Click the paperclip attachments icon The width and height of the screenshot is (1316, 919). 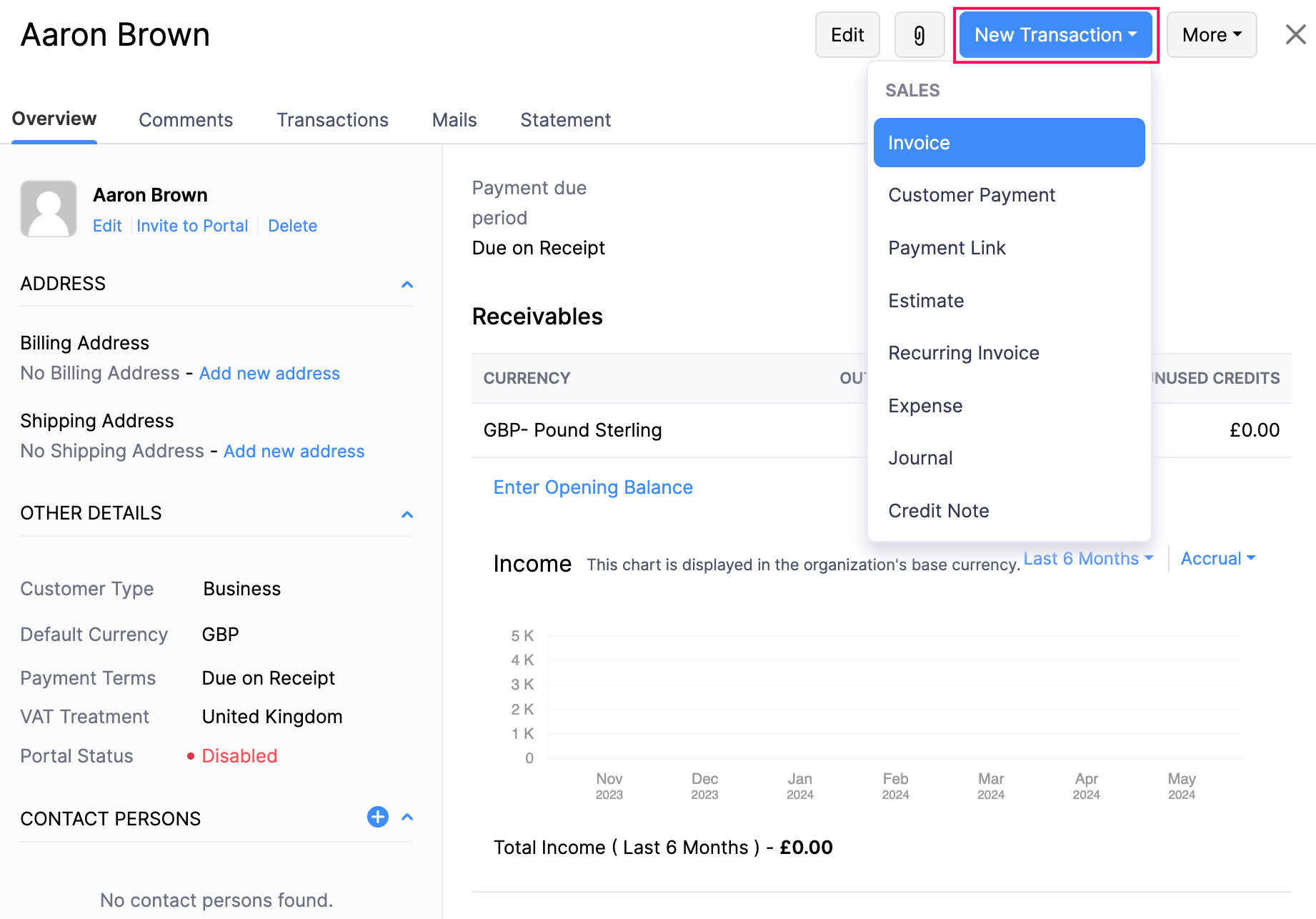pyautogui.click(x=919, y=34)
